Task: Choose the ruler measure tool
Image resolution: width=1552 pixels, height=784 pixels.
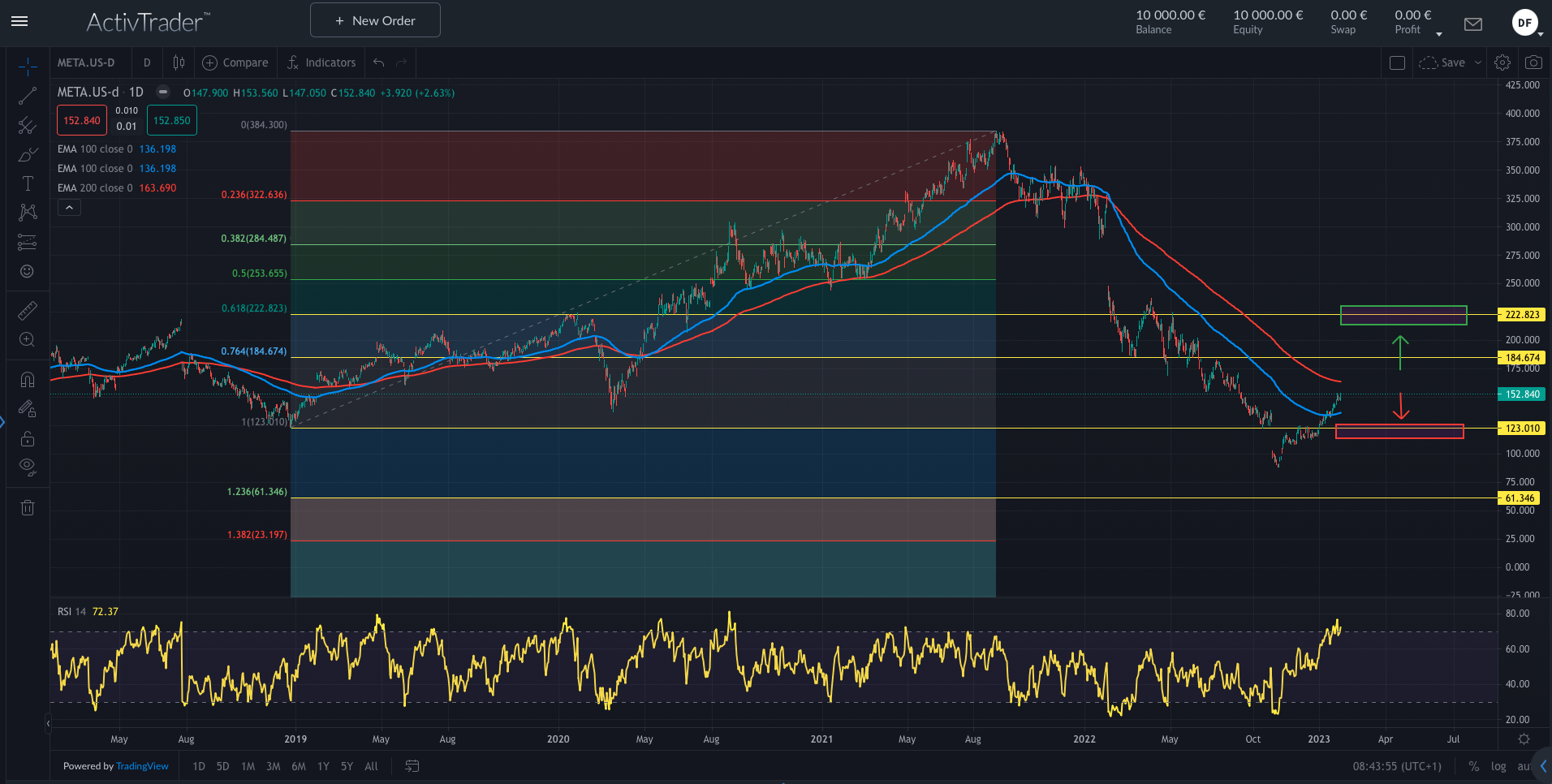Action: (27, 311)
